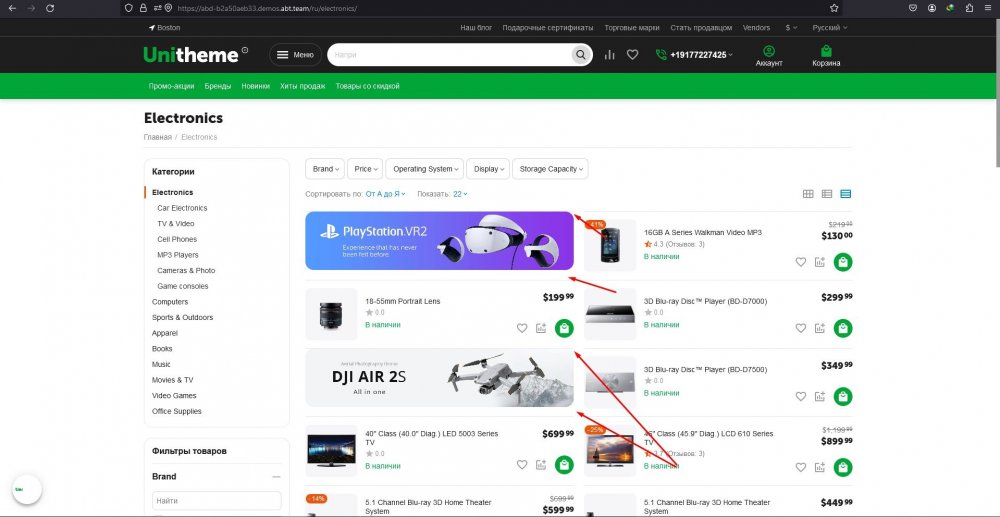Open the DJI AIR 2S banner
The height and width of the screenshot is (517, 1000).
pyautogui.click(x=439, y=377)
